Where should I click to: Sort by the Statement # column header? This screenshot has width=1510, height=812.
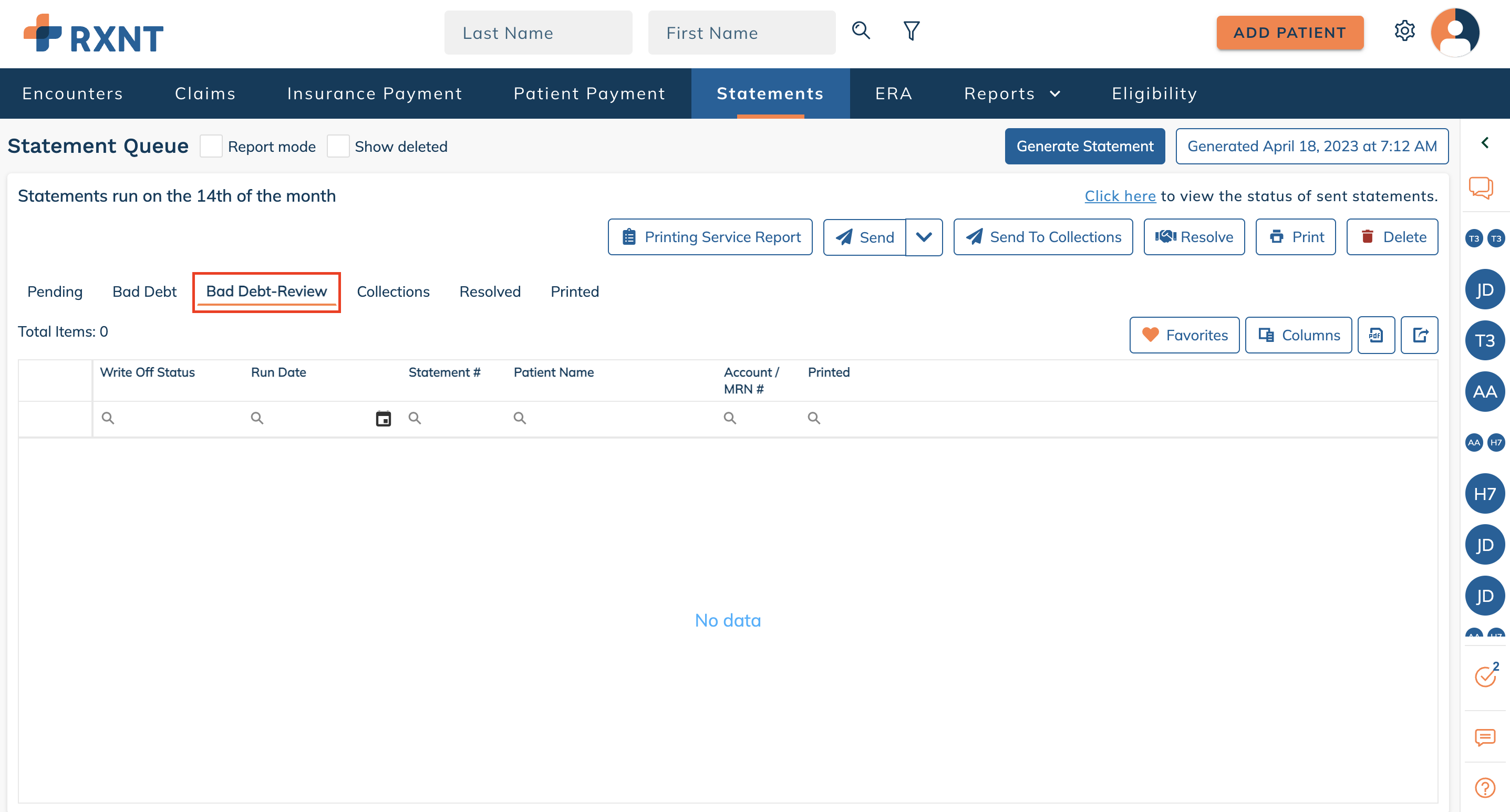[x=444, y=372]
